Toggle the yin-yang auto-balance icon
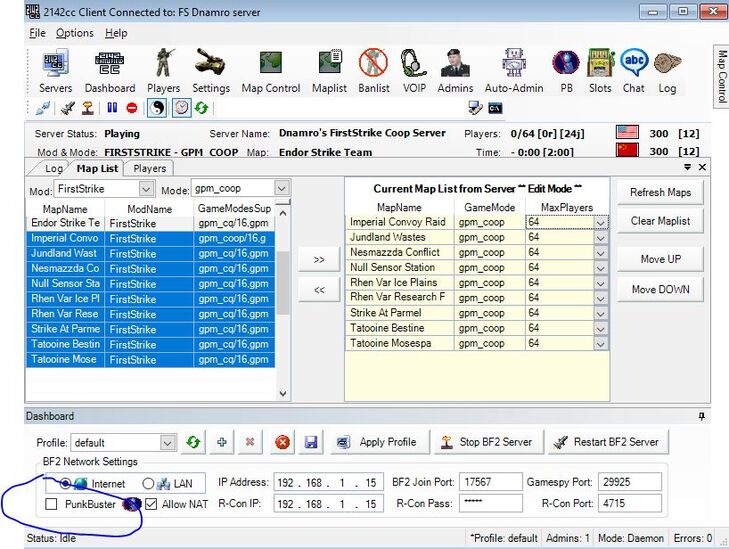The height and width of the screenshot is (549, 729). (x=157, y=108)
